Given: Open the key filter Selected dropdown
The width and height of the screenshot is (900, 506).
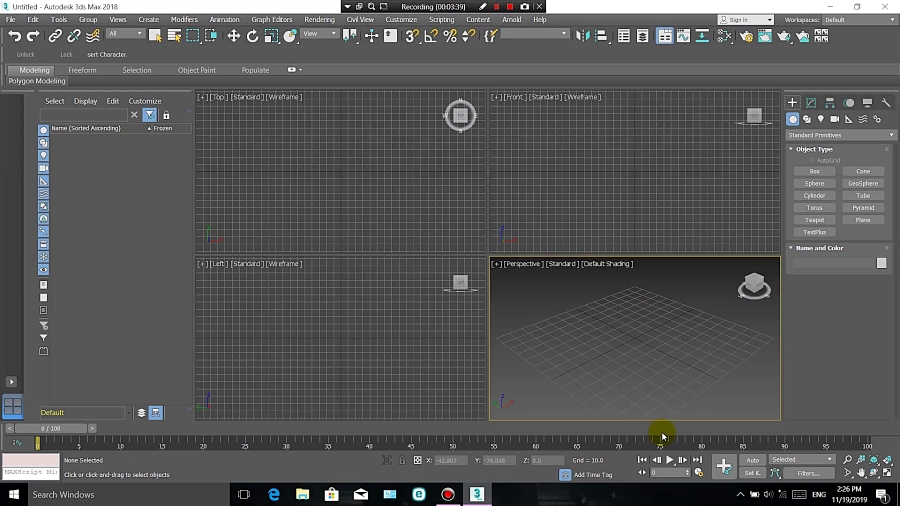Looking at the screenshot, I should pos(801,460).
